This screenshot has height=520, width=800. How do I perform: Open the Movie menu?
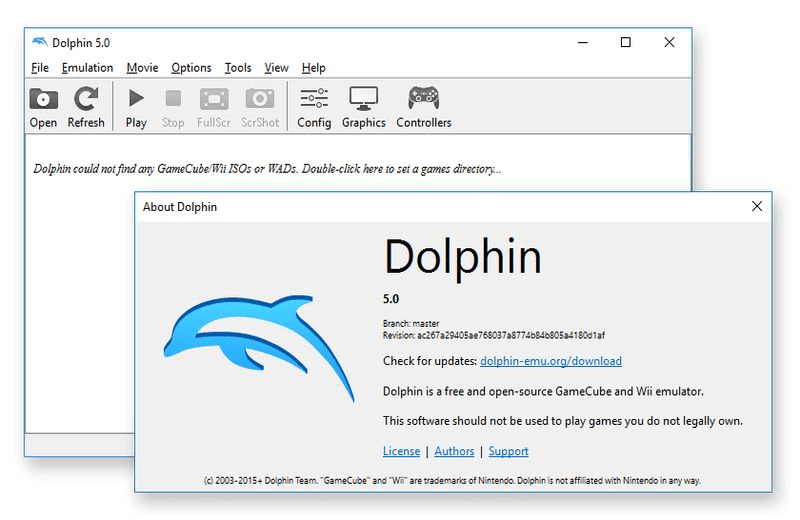point(142,67)
